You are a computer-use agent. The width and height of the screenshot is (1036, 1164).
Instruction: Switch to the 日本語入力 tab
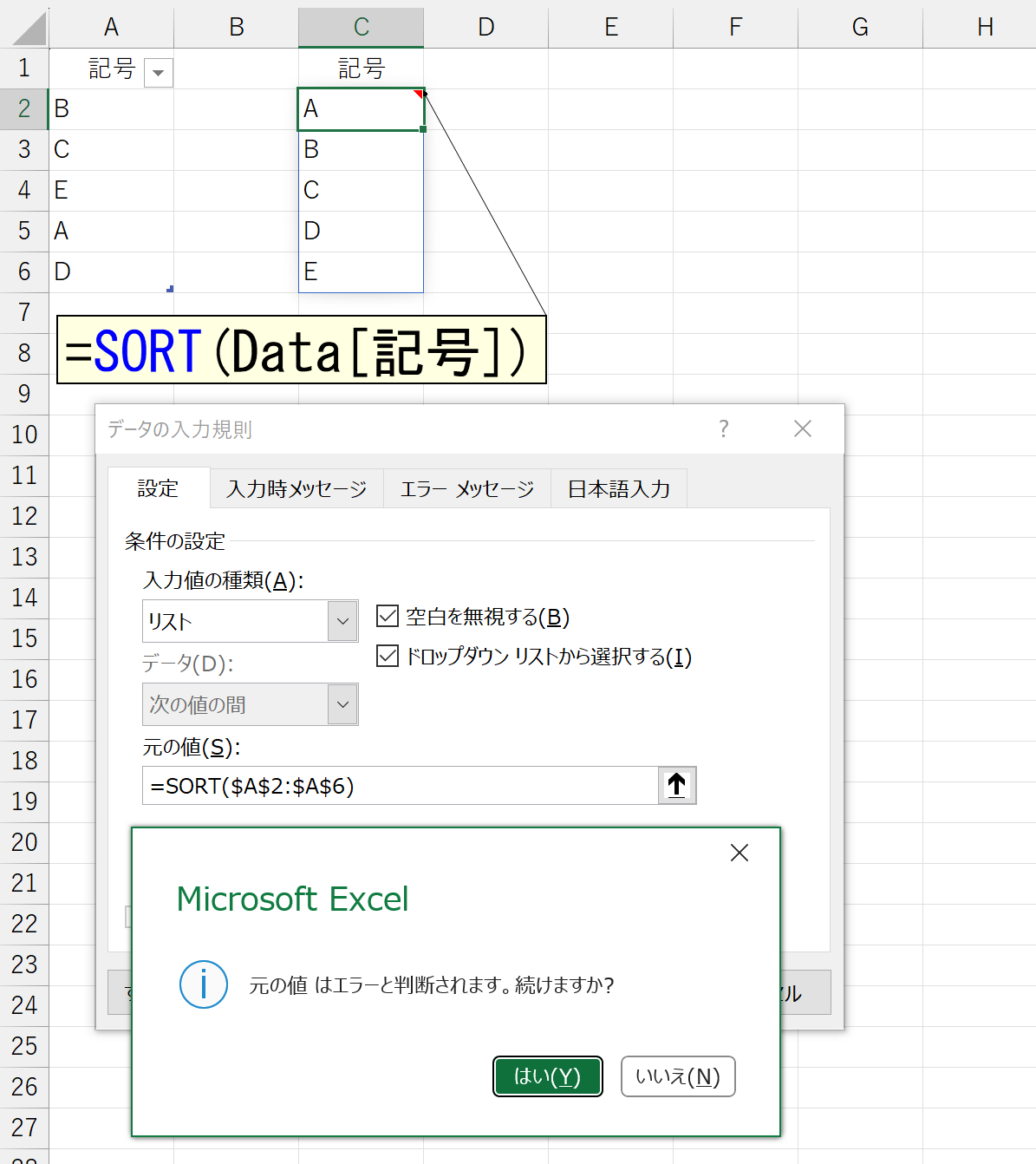[x=619, y=489]
